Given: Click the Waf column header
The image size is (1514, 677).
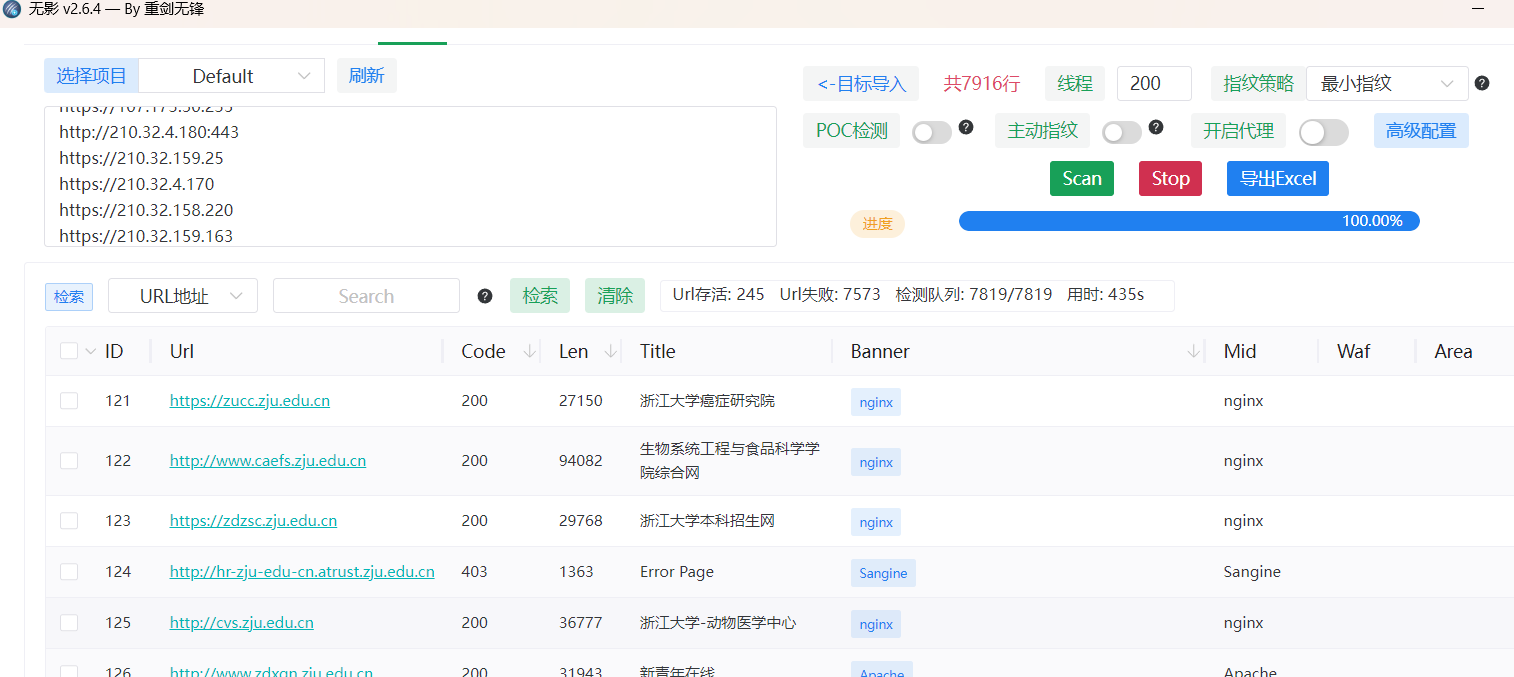Looking at the screenshot, I should tap(1354, 351).
